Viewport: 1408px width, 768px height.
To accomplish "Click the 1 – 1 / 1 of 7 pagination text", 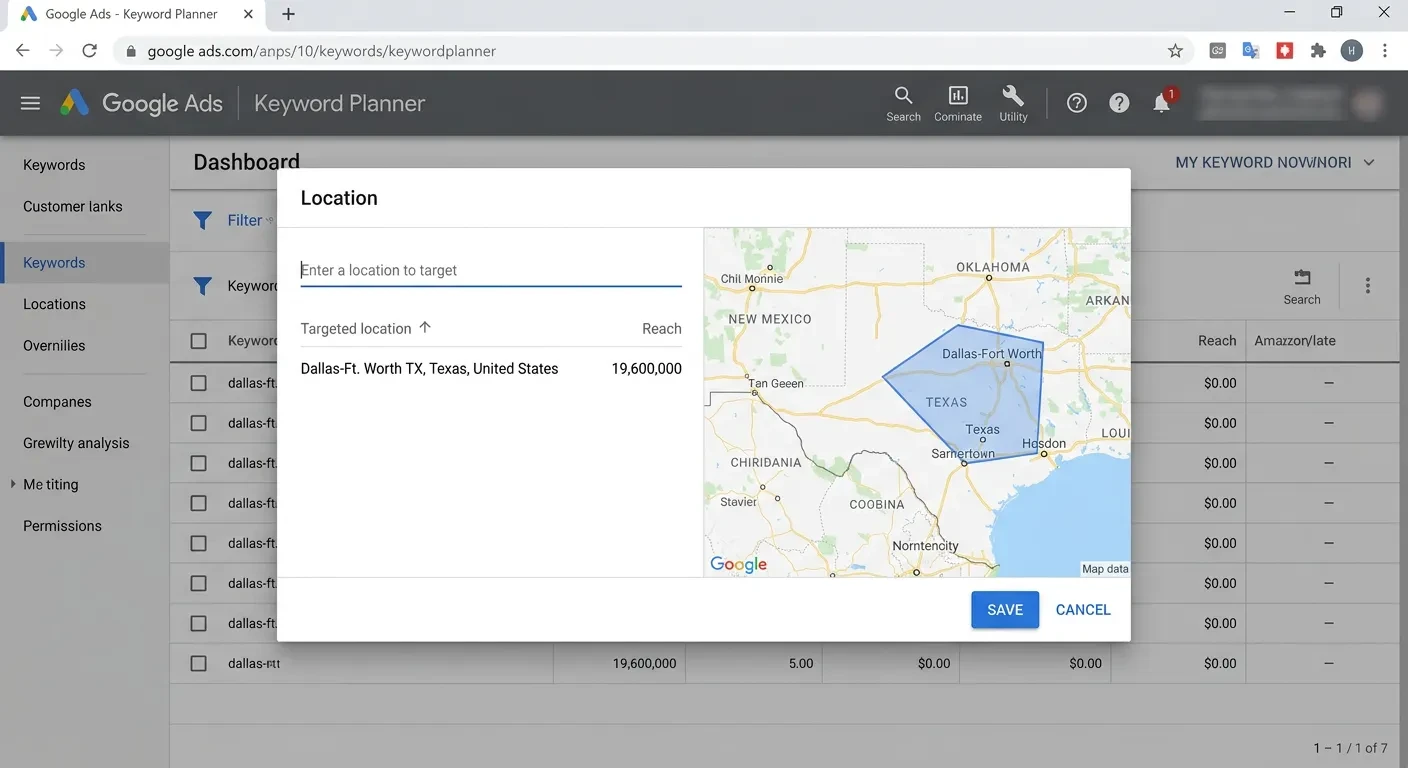I will click(1350, 747).
